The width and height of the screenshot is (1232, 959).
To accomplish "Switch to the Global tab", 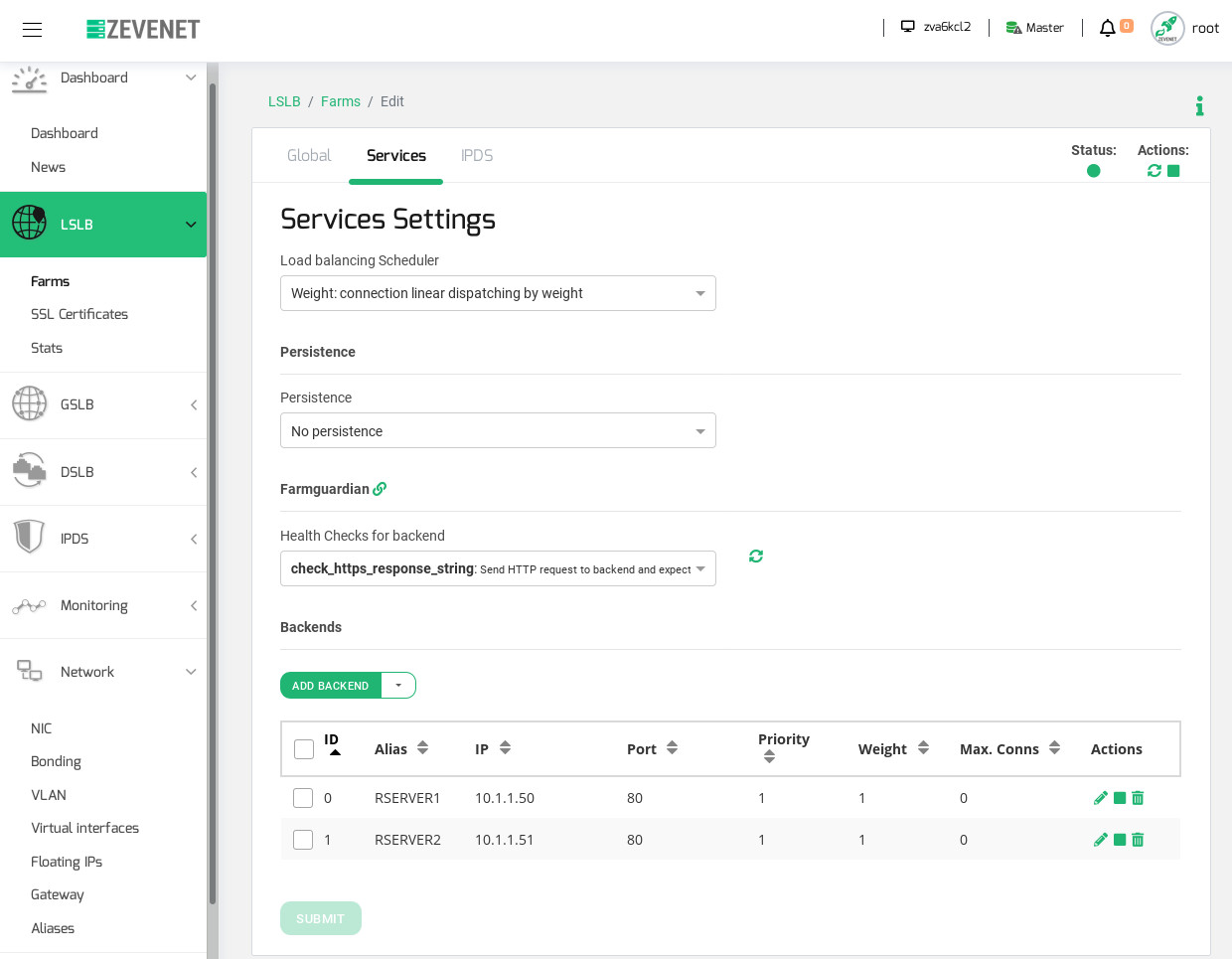I will pos(309,156).
